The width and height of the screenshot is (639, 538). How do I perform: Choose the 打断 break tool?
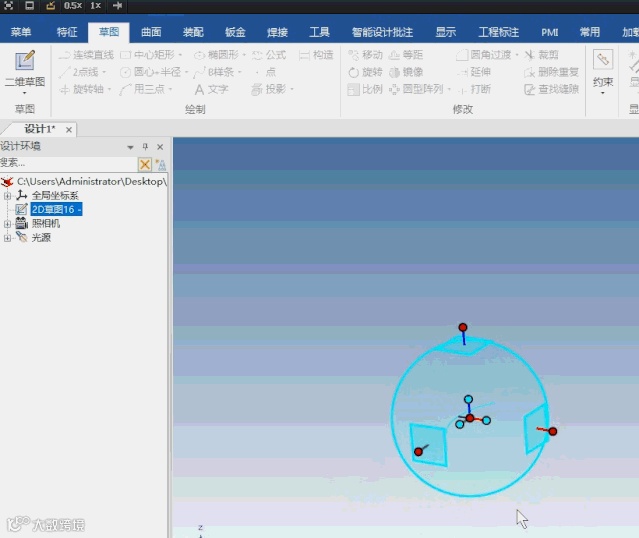click(x=474, y=89)
